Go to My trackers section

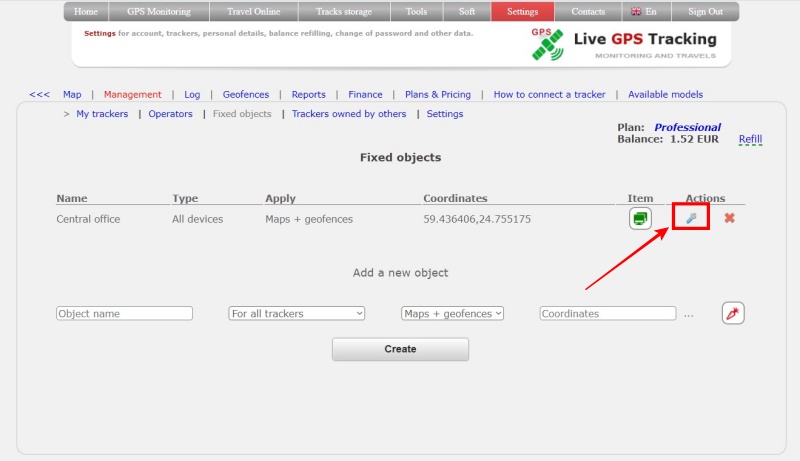(x=102, y=114)
